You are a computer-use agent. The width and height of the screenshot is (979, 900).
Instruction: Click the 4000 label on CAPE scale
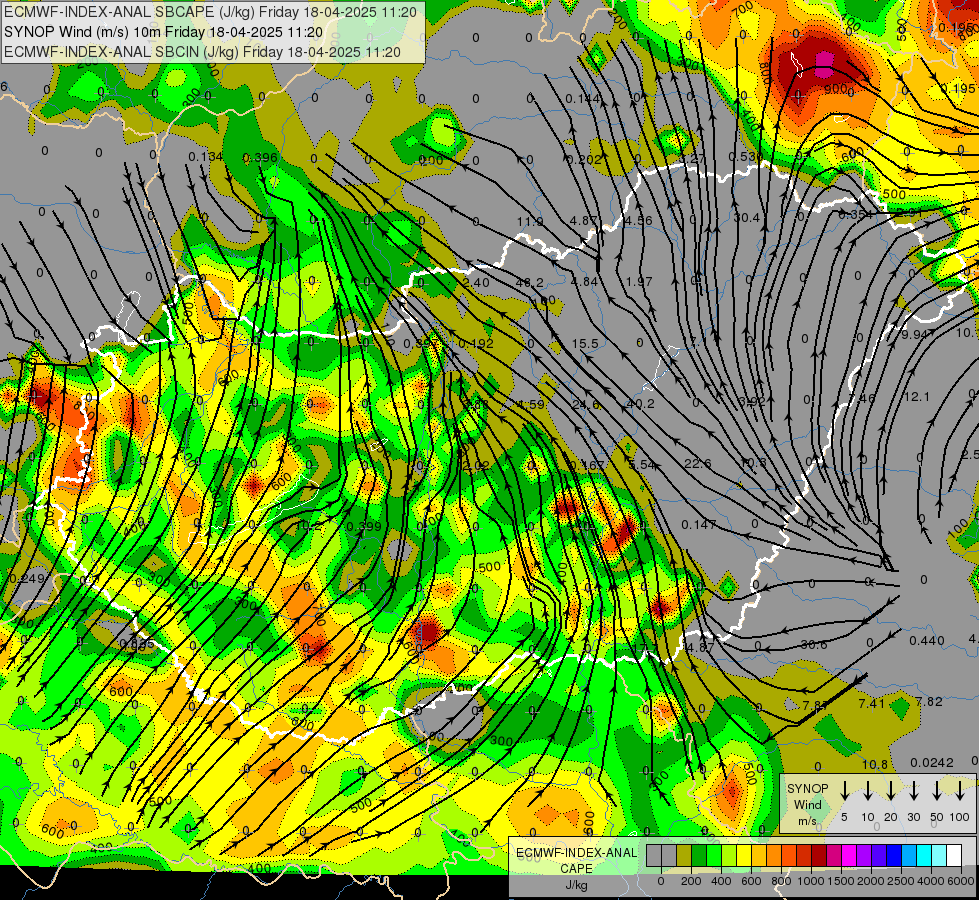click(x=931, y=881)
